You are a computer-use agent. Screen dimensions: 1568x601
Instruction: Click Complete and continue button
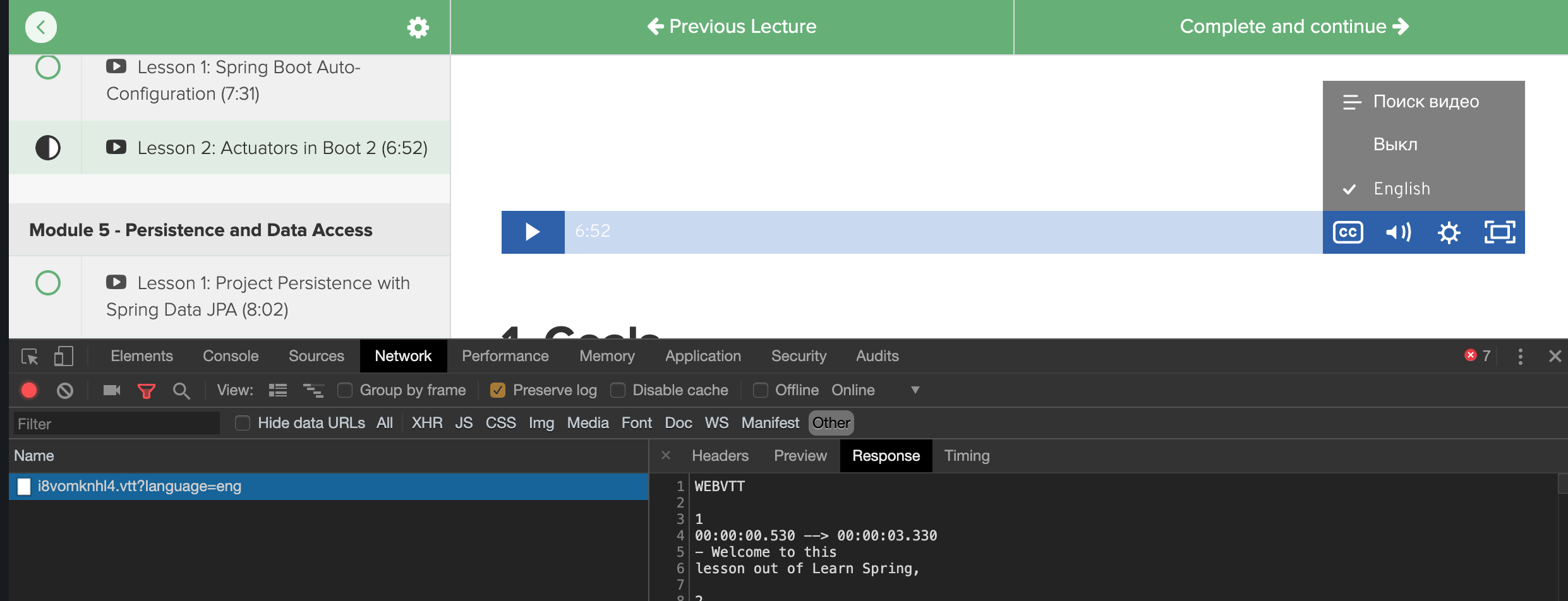[x=1293, y=27]
